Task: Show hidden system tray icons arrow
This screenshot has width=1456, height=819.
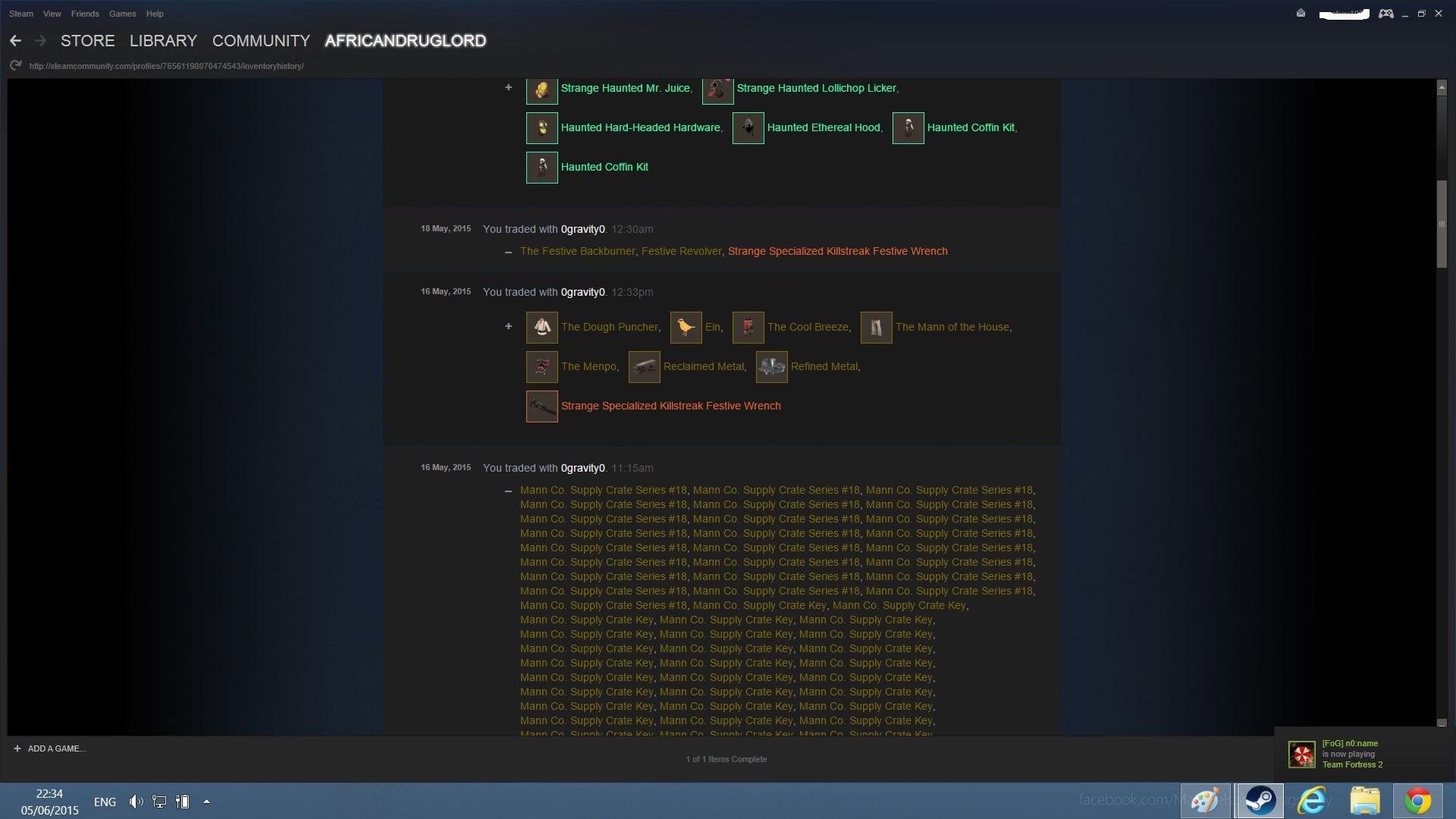Action: (206, 802)
